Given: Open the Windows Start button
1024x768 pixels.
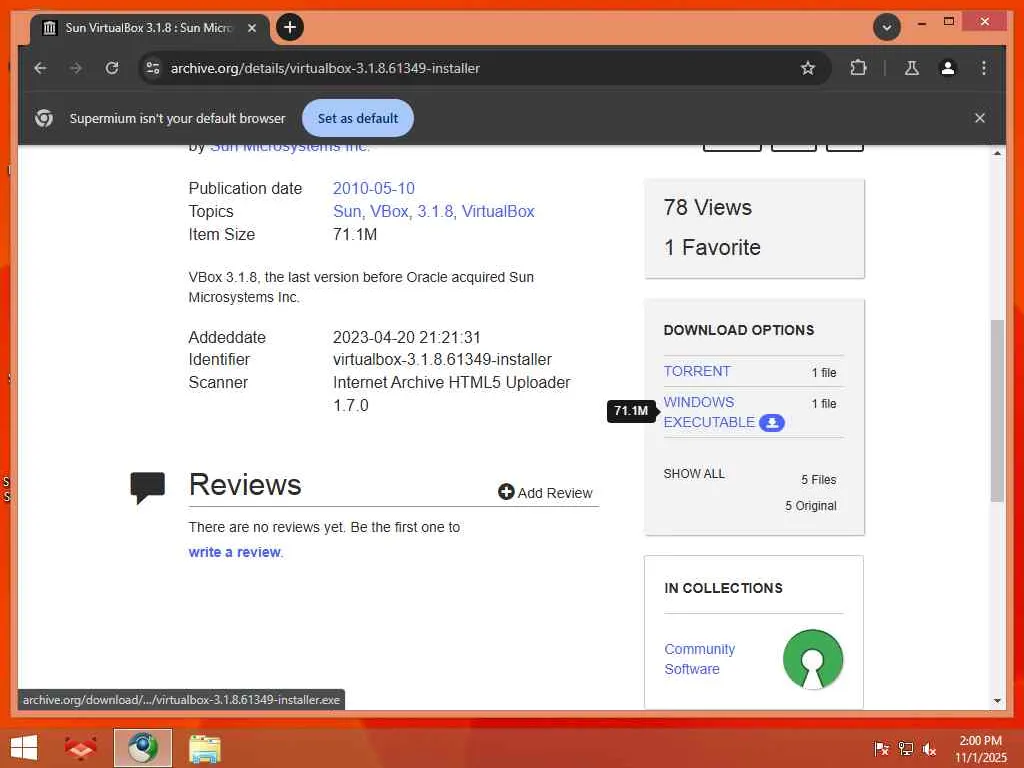Looking at the screenshot, I should click(24, 748).
